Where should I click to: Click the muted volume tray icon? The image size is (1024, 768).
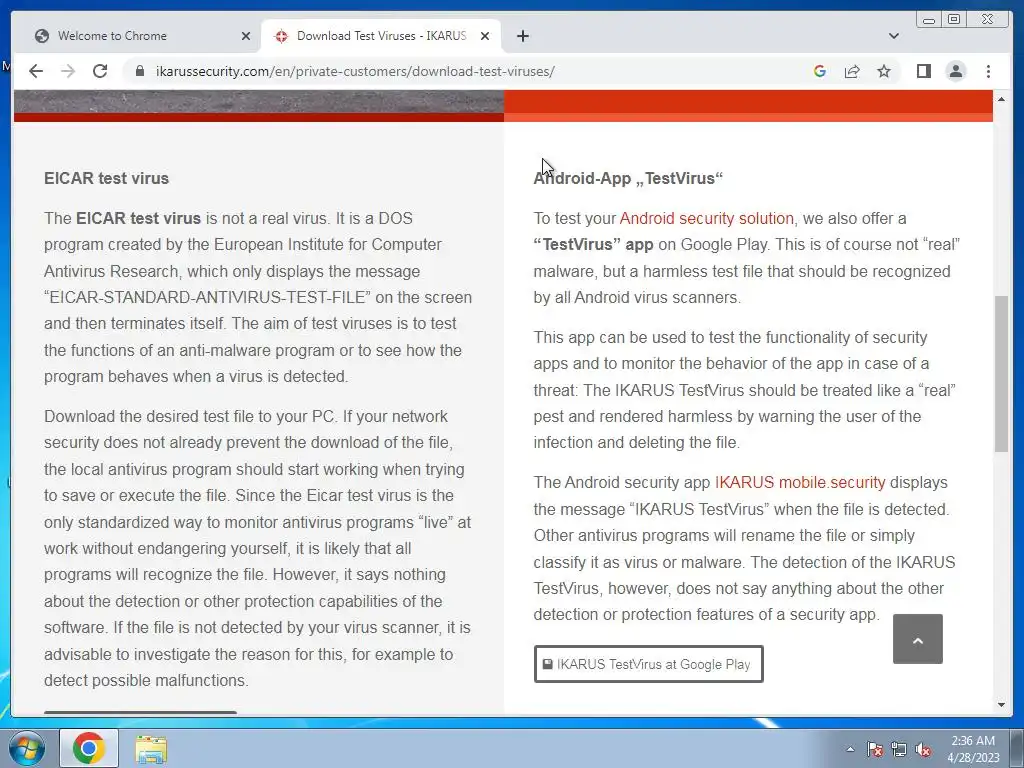click(x=923, y=749)
